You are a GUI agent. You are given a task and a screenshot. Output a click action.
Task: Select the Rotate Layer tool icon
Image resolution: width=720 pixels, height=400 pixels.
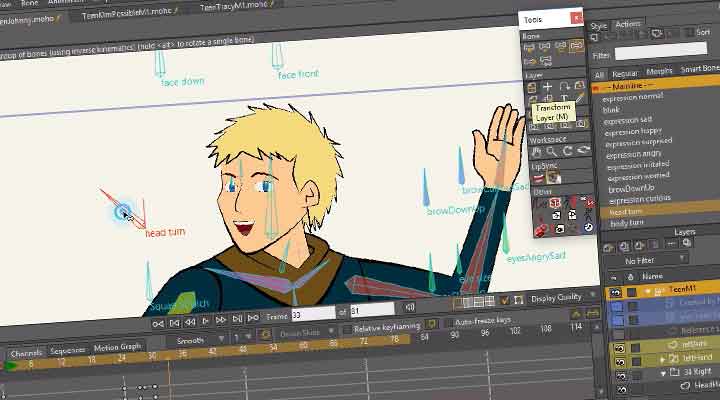(x=564, y=86)
